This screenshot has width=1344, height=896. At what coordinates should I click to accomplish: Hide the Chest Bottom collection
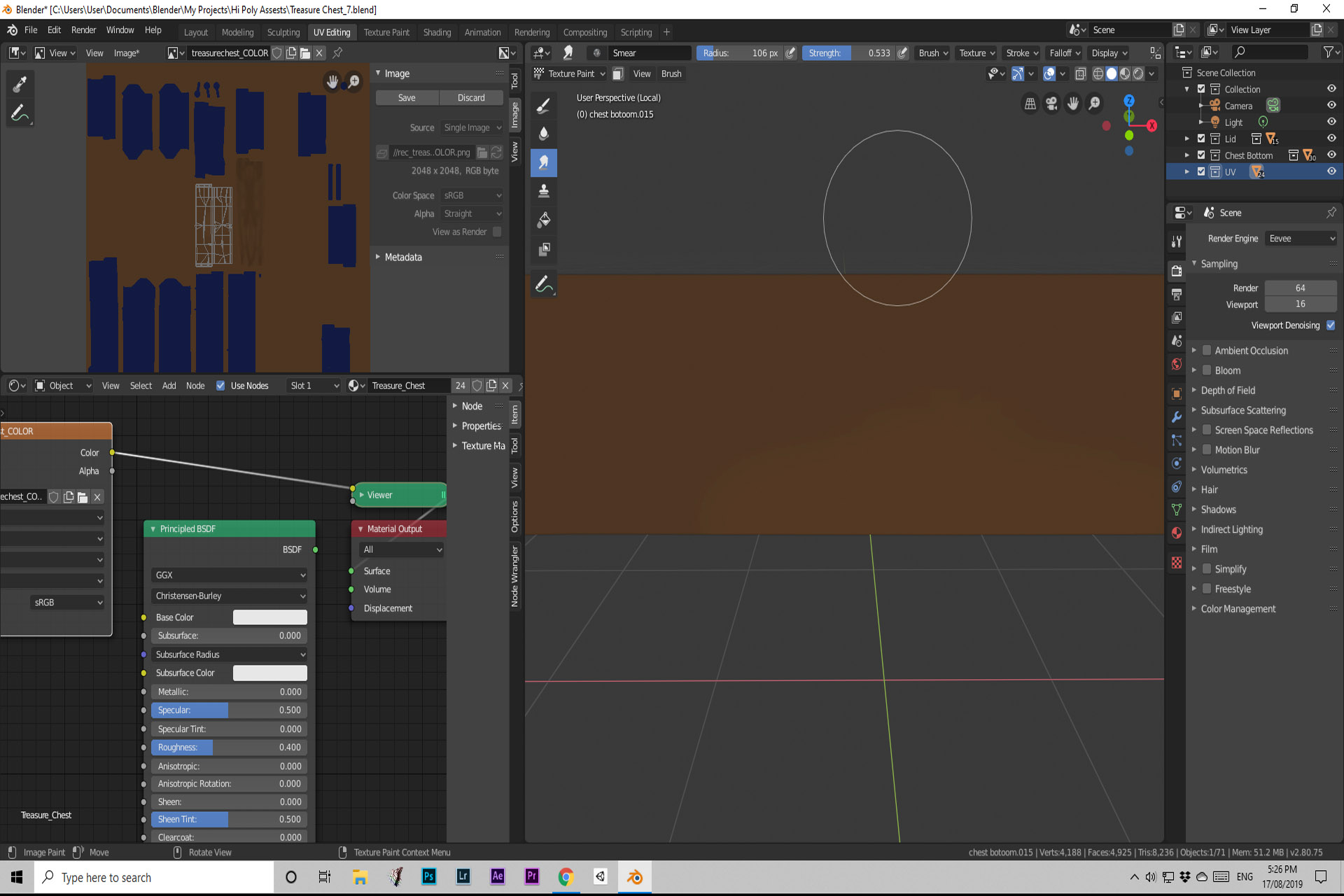[1331, 155]
